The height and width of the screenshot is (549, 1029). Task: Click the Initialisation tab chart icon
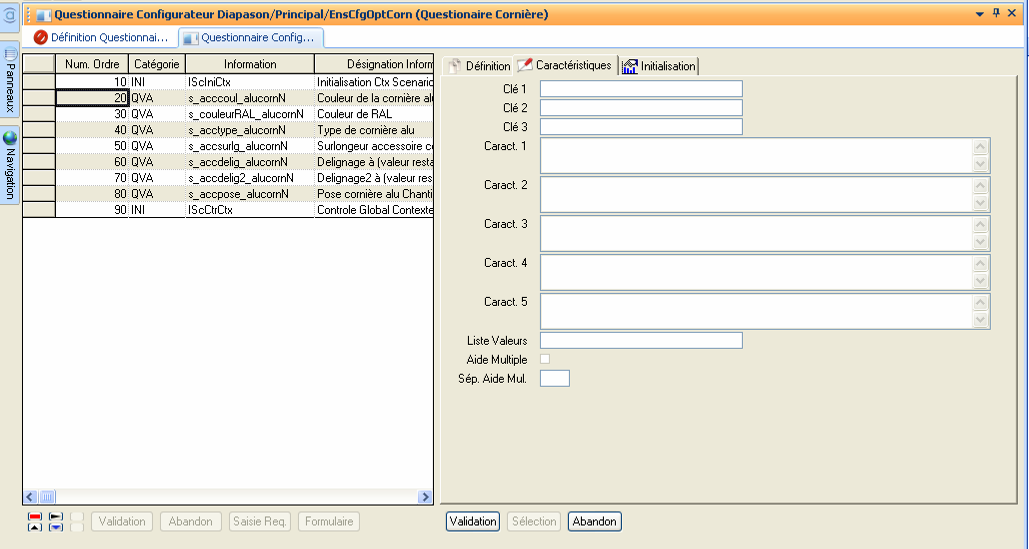tap(630, 66)
